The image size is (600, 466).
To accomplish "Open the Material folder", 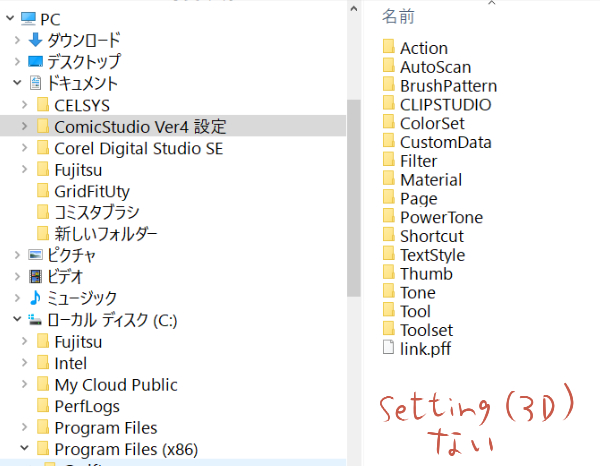I will point(430,180).
